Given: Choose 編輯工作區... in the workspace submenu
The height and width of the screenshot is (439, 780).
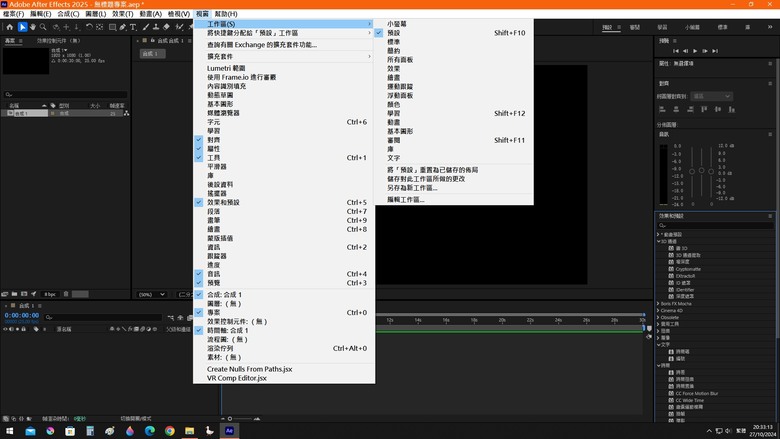Looking at the screenshot, I should point(454,200).
